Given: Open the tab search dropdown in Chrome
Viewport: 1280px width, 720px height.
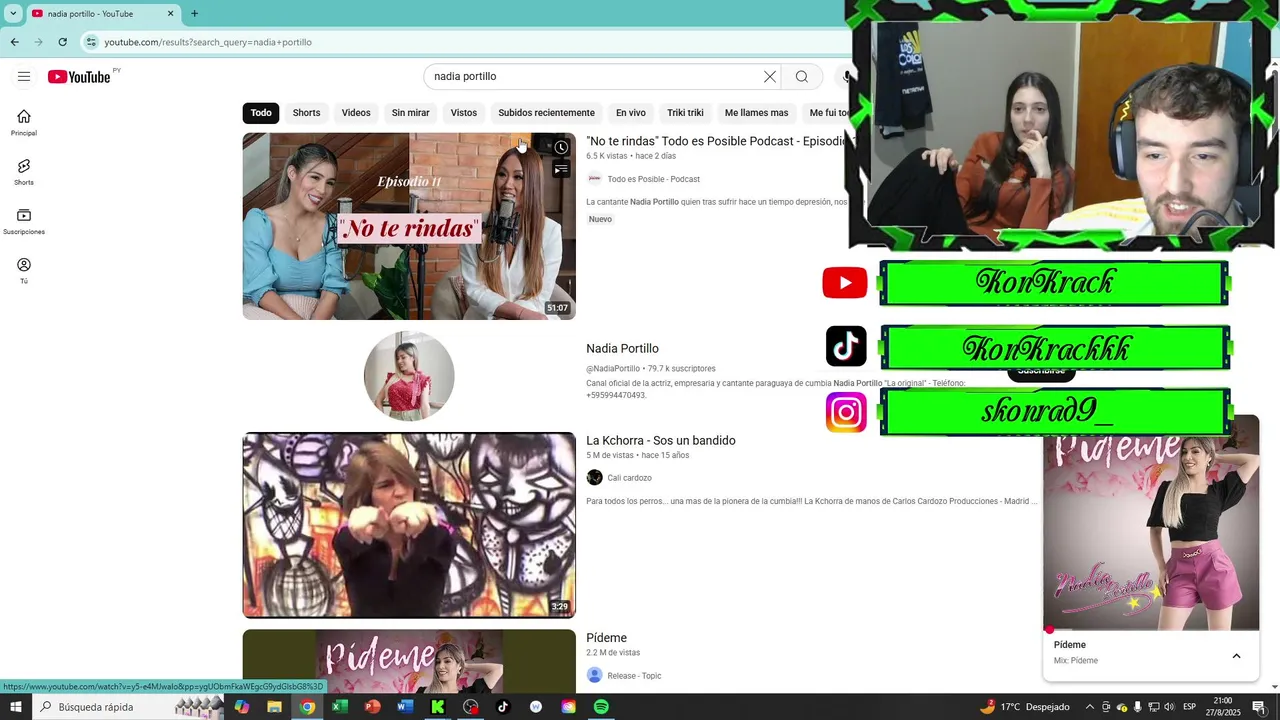Looking at the screenshot, I should 13,14.
